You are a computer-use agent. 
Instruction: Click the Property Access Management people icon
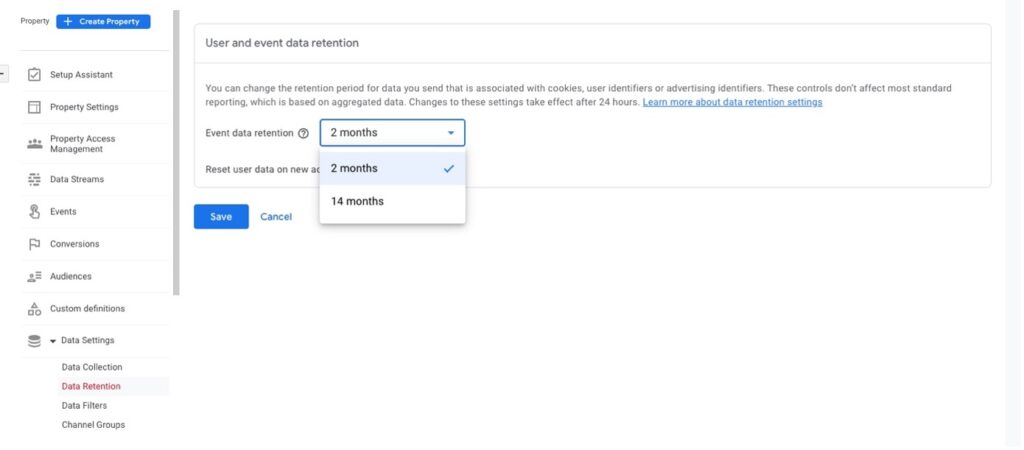point(34,144)
